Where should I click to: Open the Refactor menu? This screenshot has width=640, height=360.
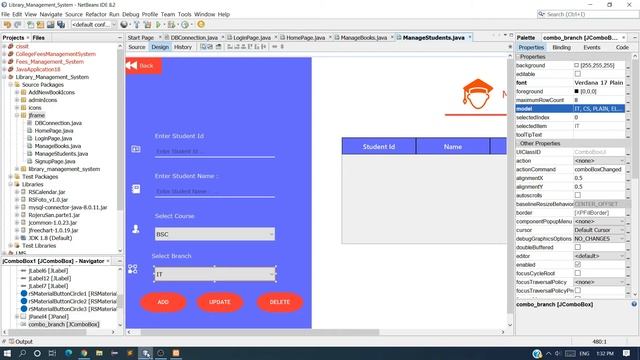[x=96, y=14]
